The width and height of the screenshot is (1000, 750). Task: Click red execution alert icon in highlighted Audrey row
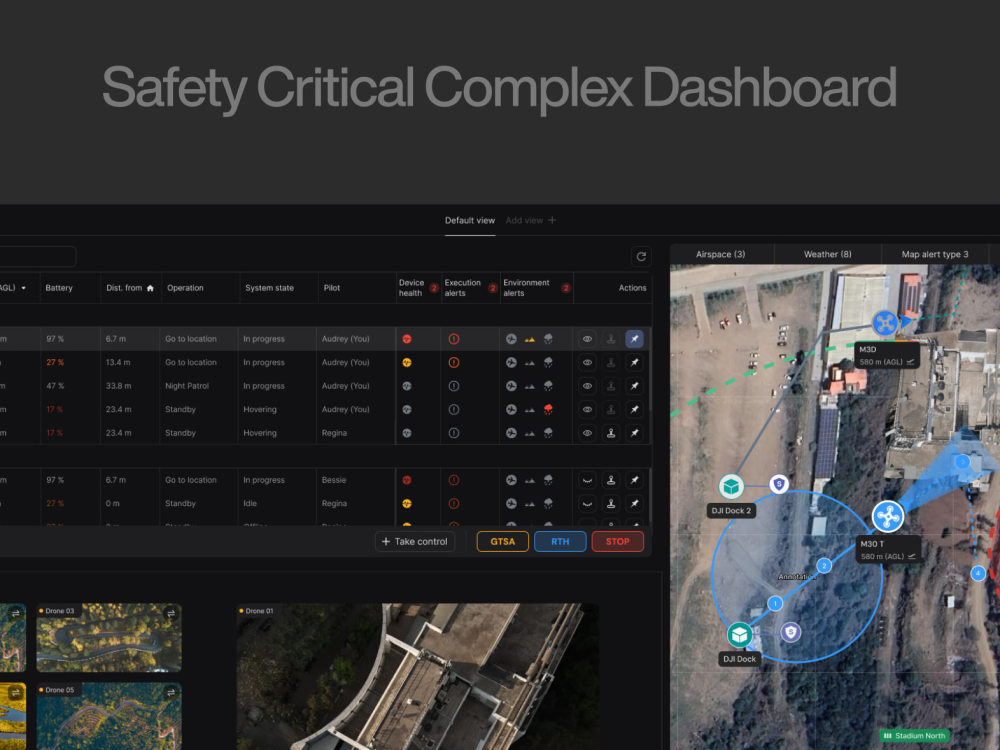point(454,339)
